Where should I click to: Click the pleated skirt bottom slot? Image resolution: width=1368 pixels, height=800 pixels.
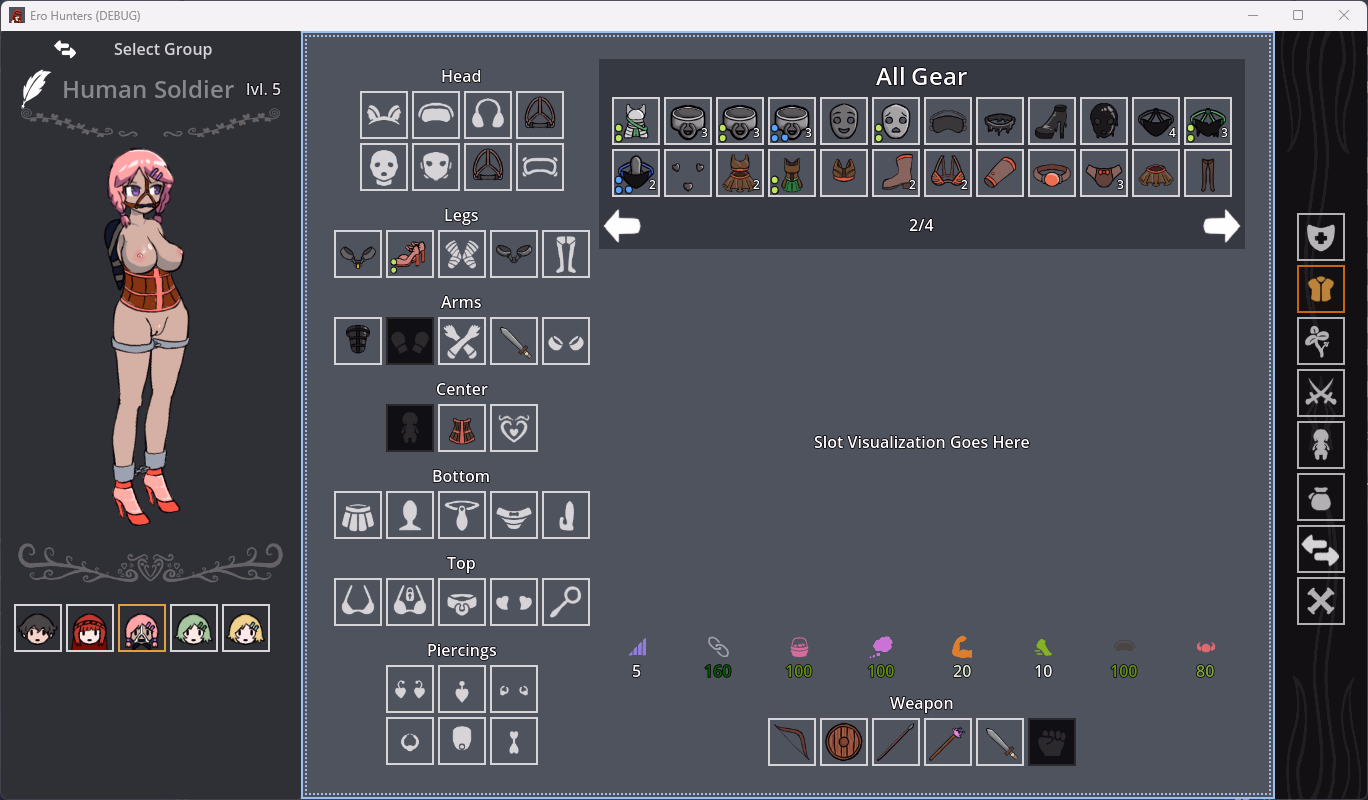358,515
